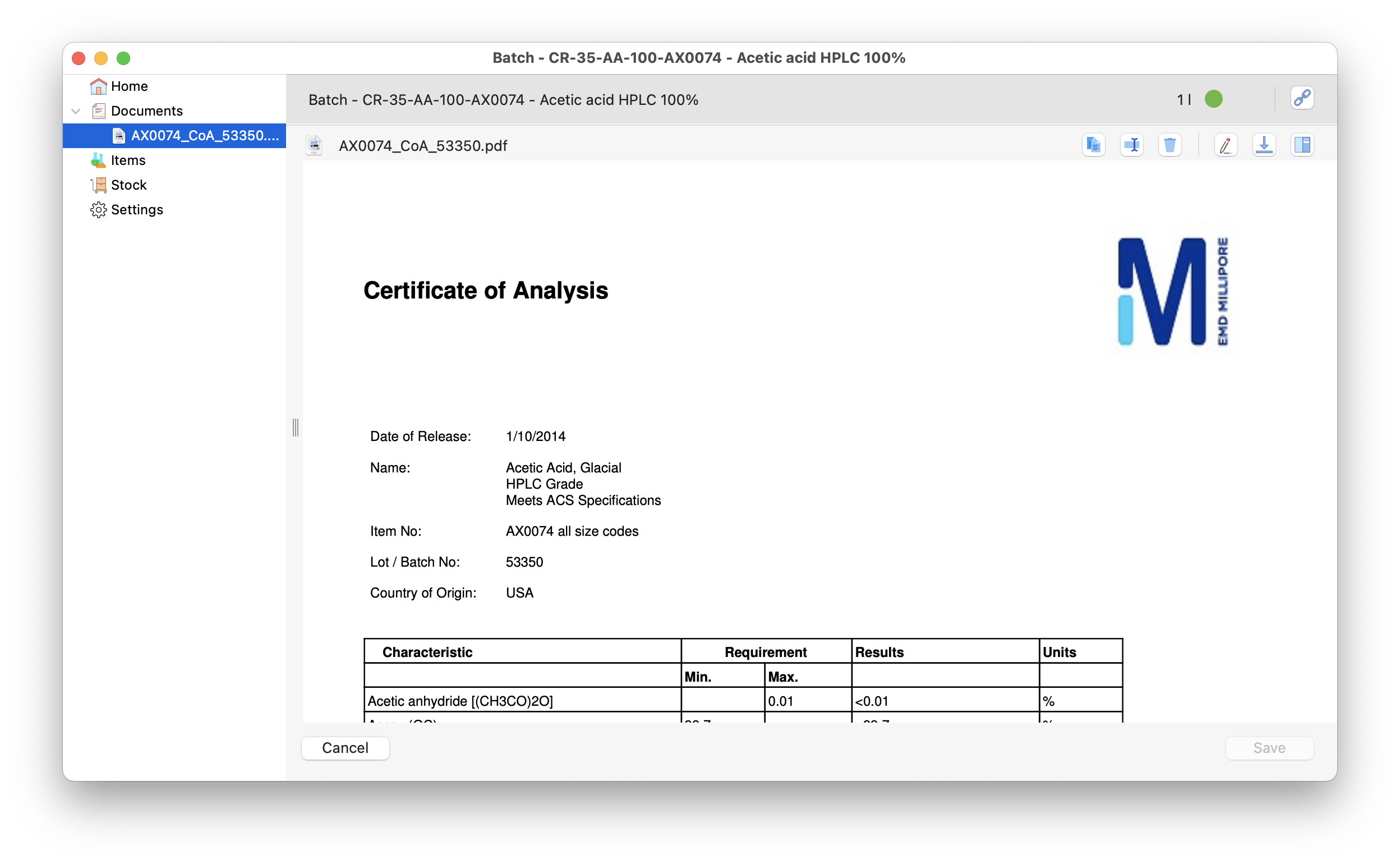Click the date 1/10/2014
Screen dimensions: 1400x864
click(536, 436)
